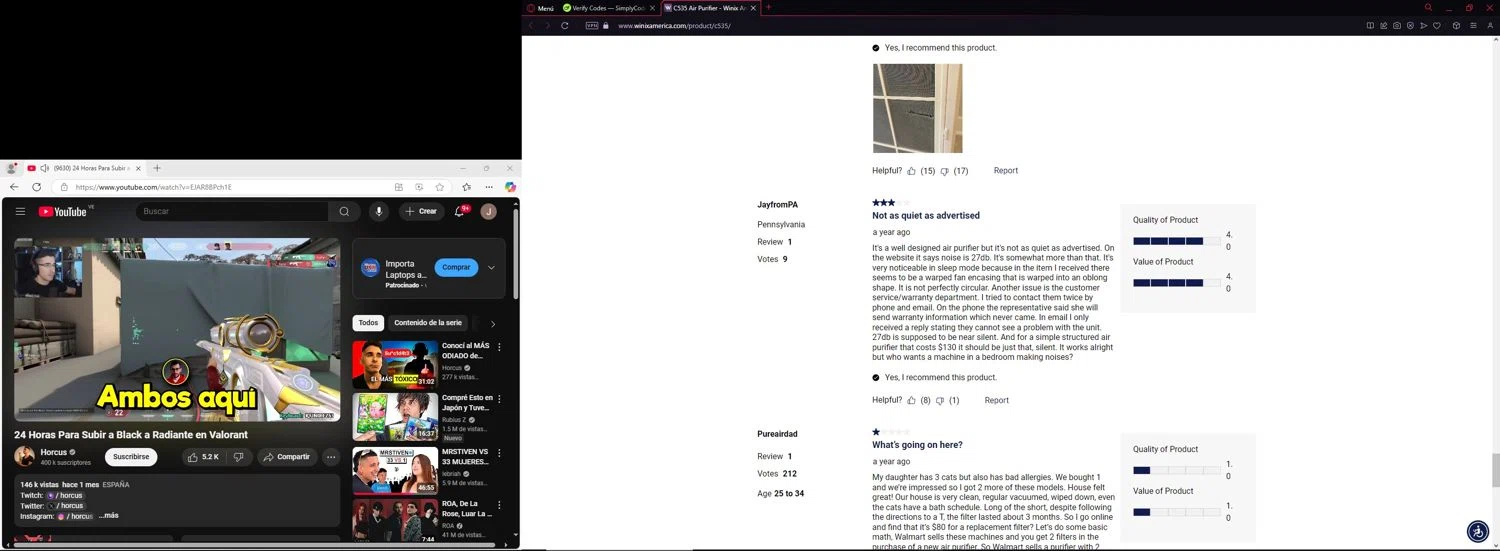Select the CS35 Air Purifier Winix tab
The height and width of the screenshot is (551, 1500).
pyautogui.click(x=710, y=7)
